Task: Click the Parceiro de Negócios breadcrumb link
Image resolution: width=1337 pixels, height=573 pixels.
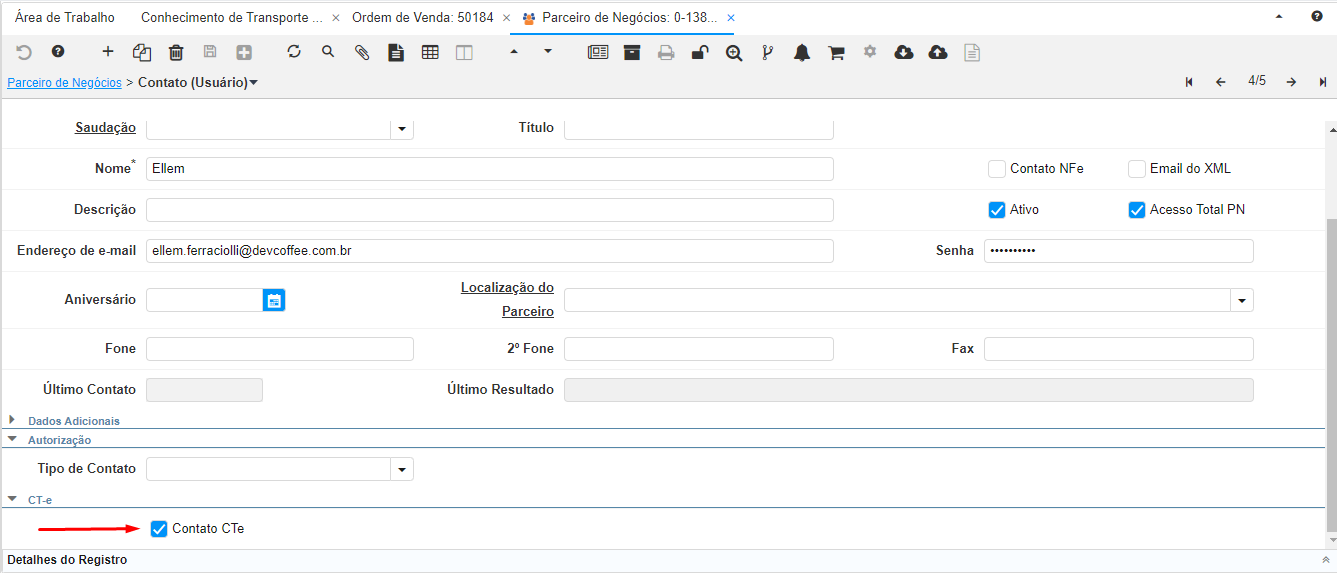Action: pos(64,83)
